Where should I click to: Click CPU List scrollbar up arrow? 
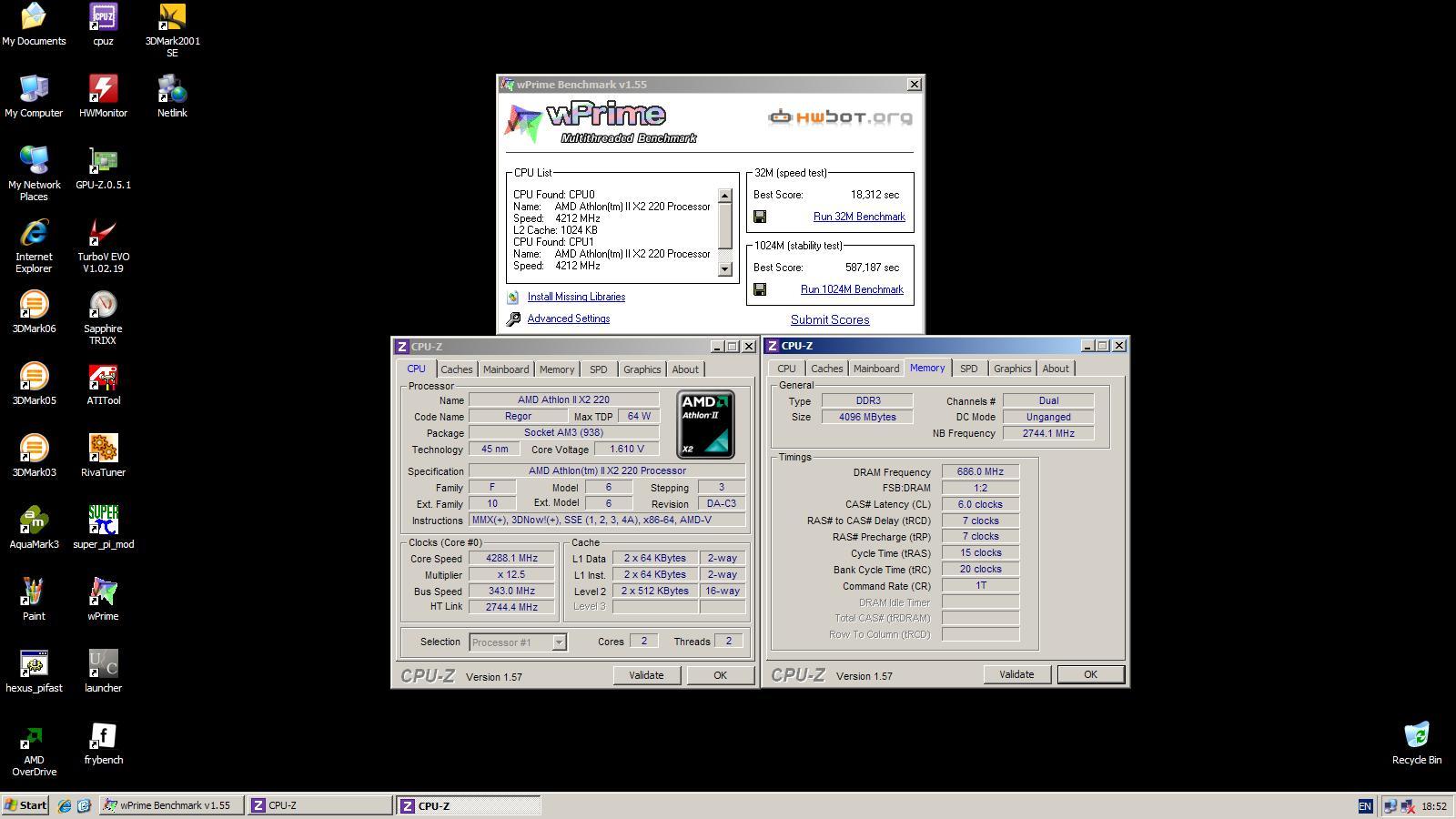pos(725,196)
